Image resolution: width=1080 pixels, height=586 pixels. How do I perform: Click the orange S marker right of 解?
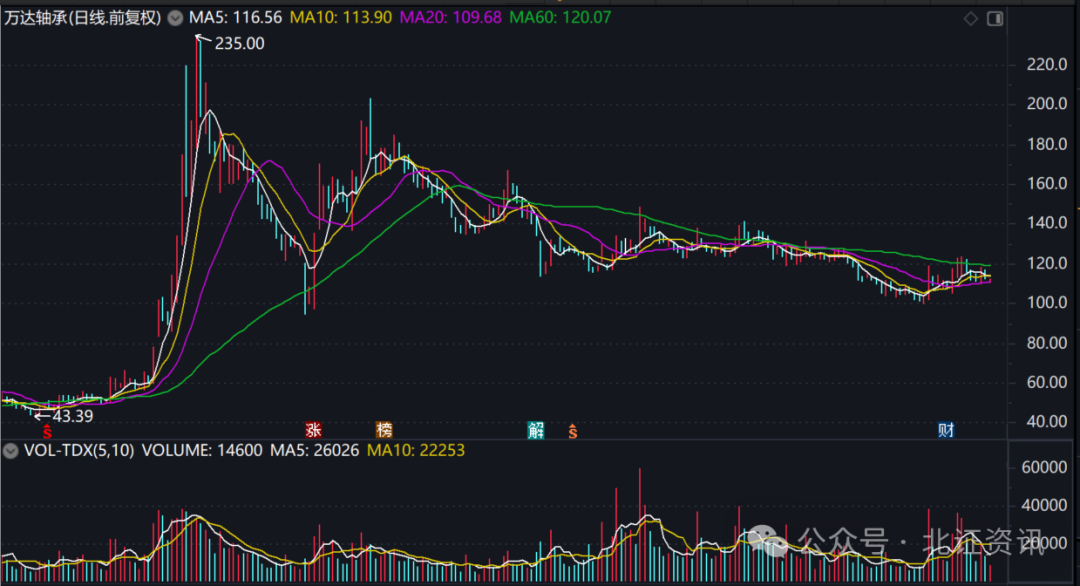(572, 432)
